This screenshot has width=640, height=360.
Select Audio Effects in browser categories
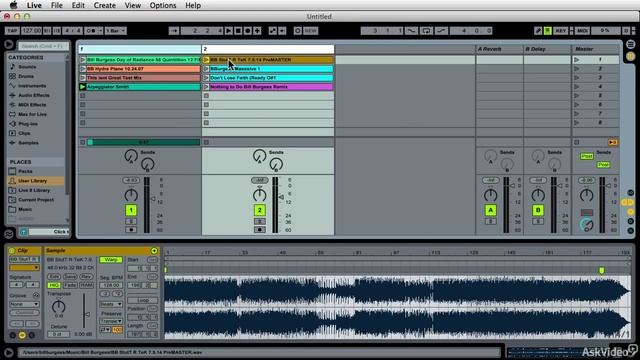[x=34, y=95]
